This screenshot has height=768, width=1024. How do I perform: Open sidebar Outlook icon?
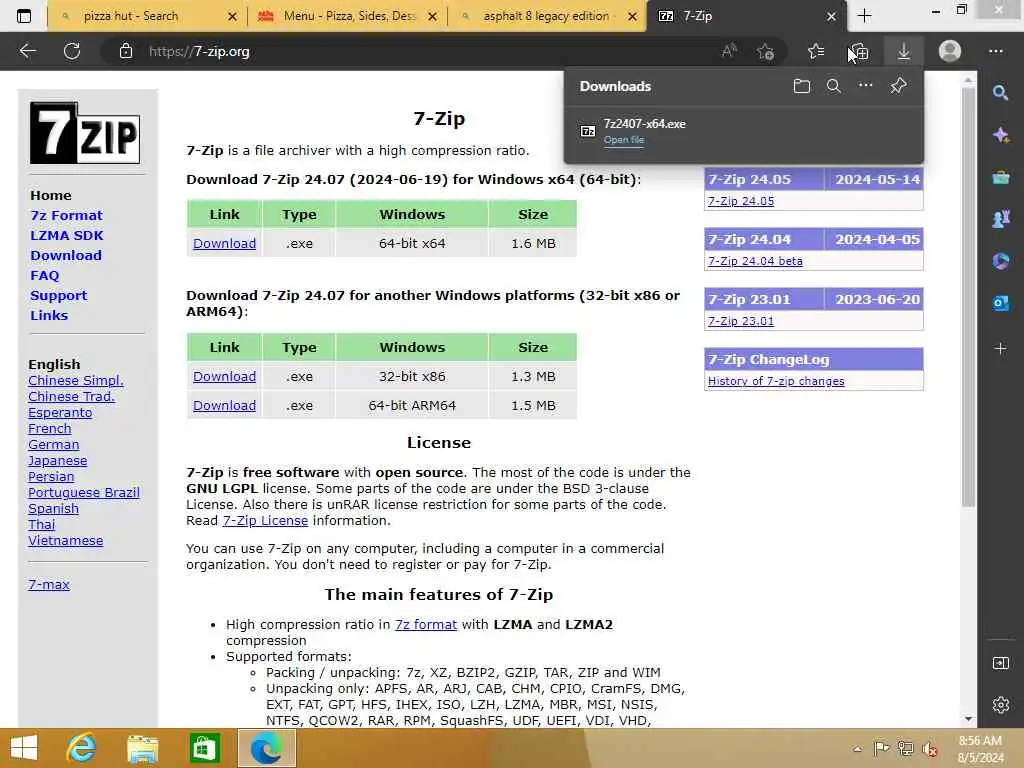(1000, 303)
